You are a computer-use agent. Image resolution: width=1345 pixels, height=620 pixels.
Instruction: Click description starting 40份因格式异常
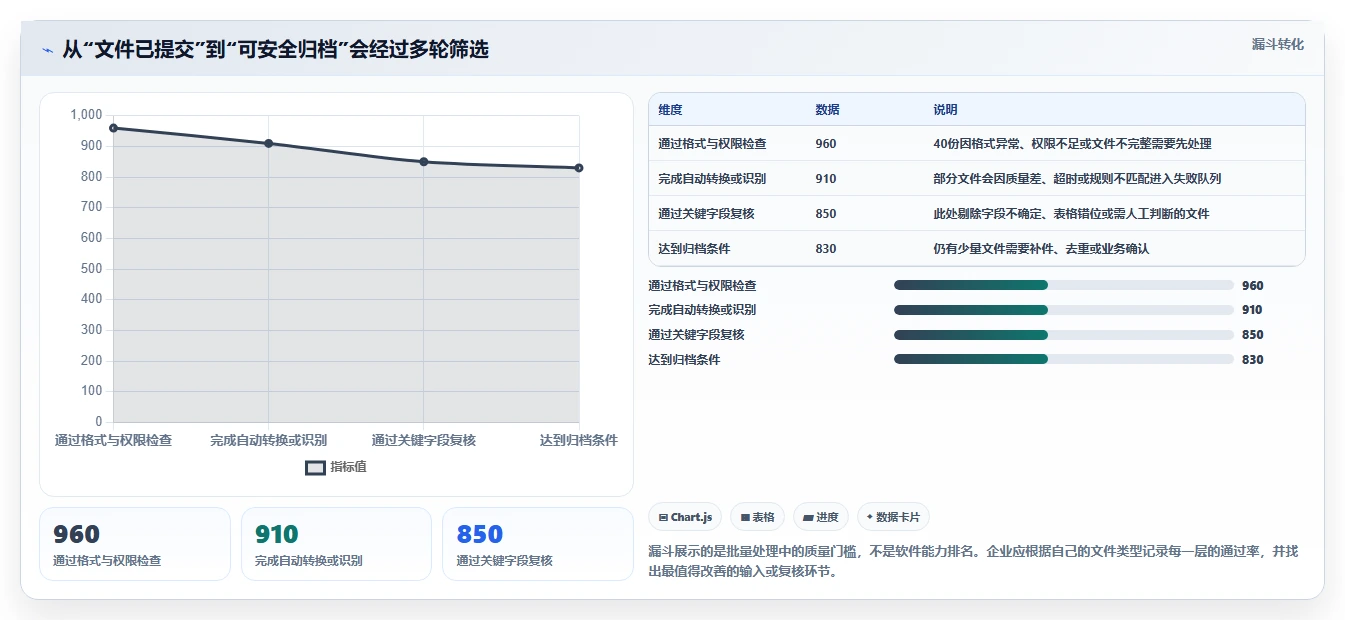[x=1072, y=144]
